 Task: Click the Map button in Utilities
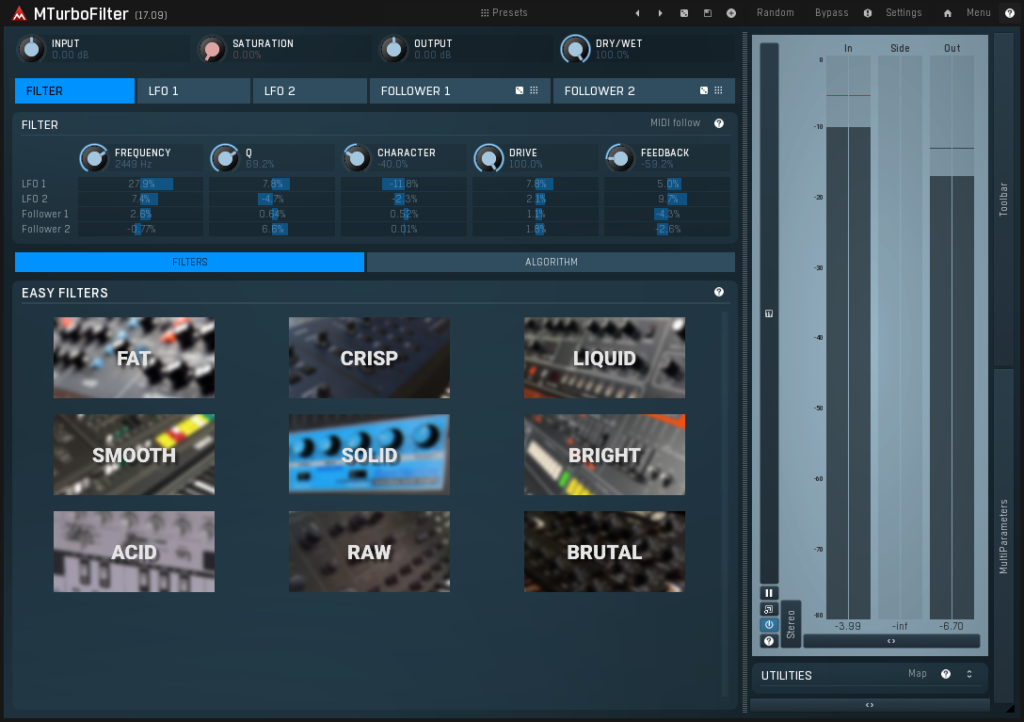(917, 674)
